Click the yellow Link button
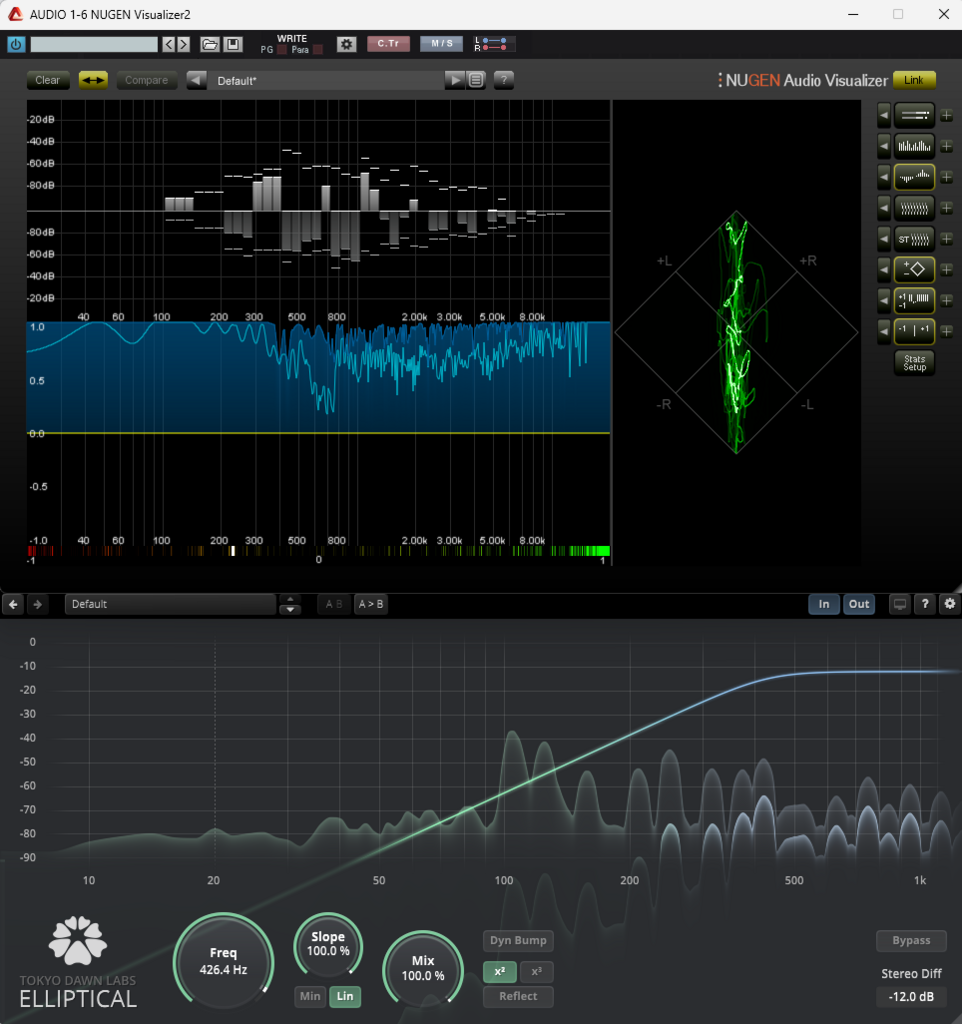This screenshot has height=1024, width=962. point(914,80)
